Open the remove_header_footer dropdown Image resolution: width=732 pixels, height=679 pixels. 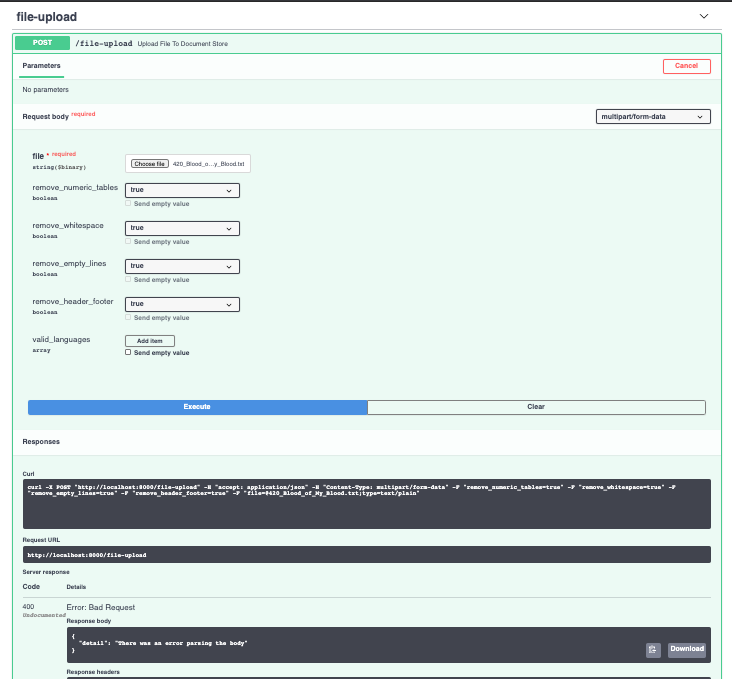[x=182, y=304]
